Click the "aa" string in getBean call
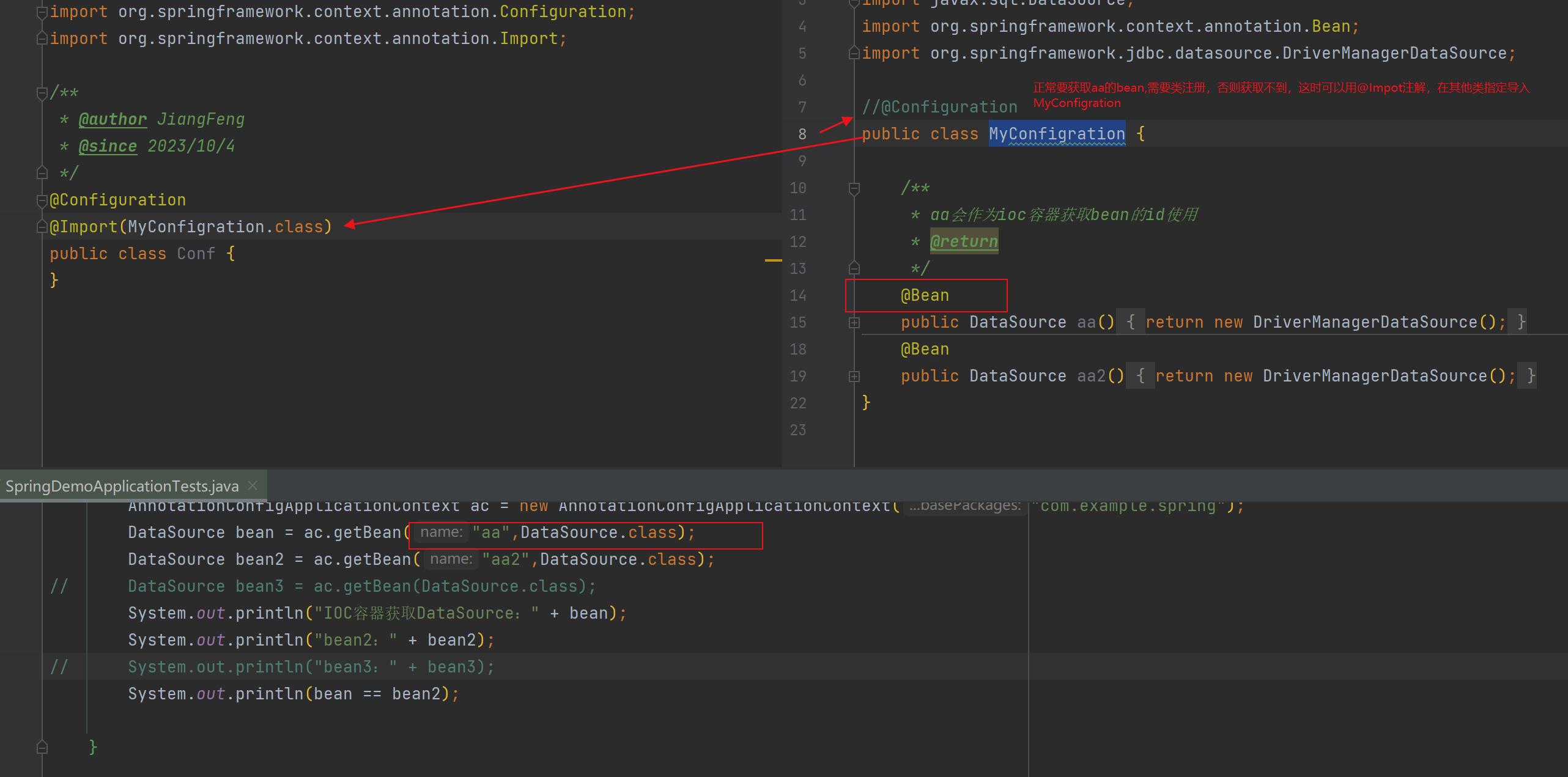This screenshot has width=1568, height=777. [491, 532]
